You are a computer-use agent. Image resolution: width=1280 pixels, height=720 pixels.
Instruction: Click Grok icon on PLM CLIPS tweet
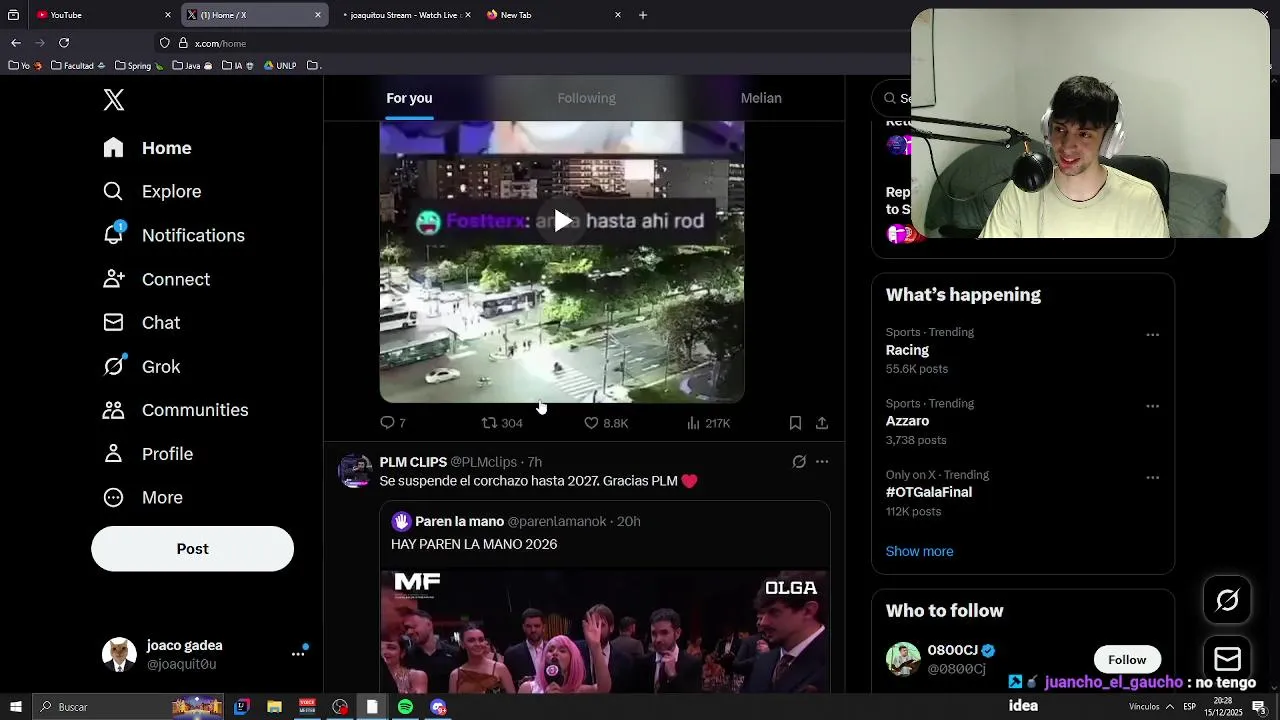(799, 462)
